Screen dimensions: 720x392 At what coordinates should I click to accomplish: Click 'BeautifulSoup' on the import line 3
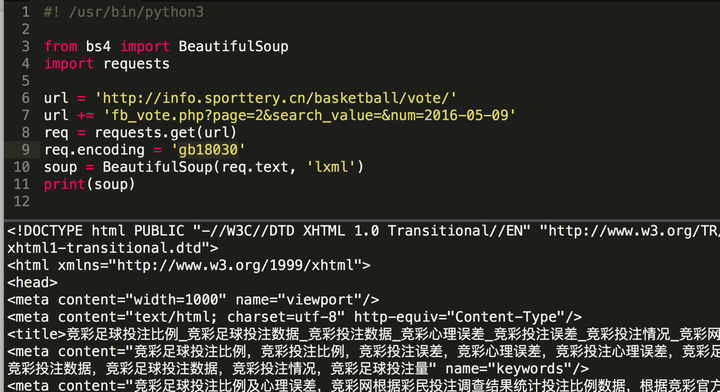point(233,46)
